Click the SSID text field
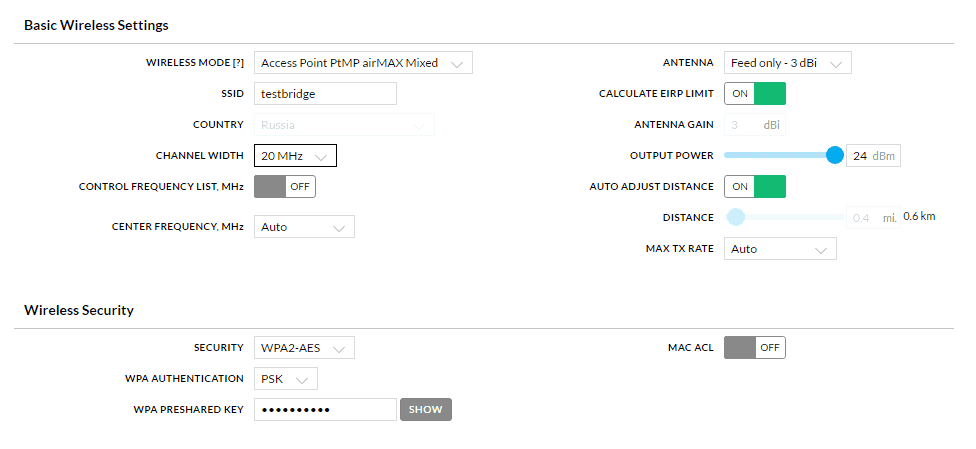Viewport: 976px width, 449px height. point(325,94)
